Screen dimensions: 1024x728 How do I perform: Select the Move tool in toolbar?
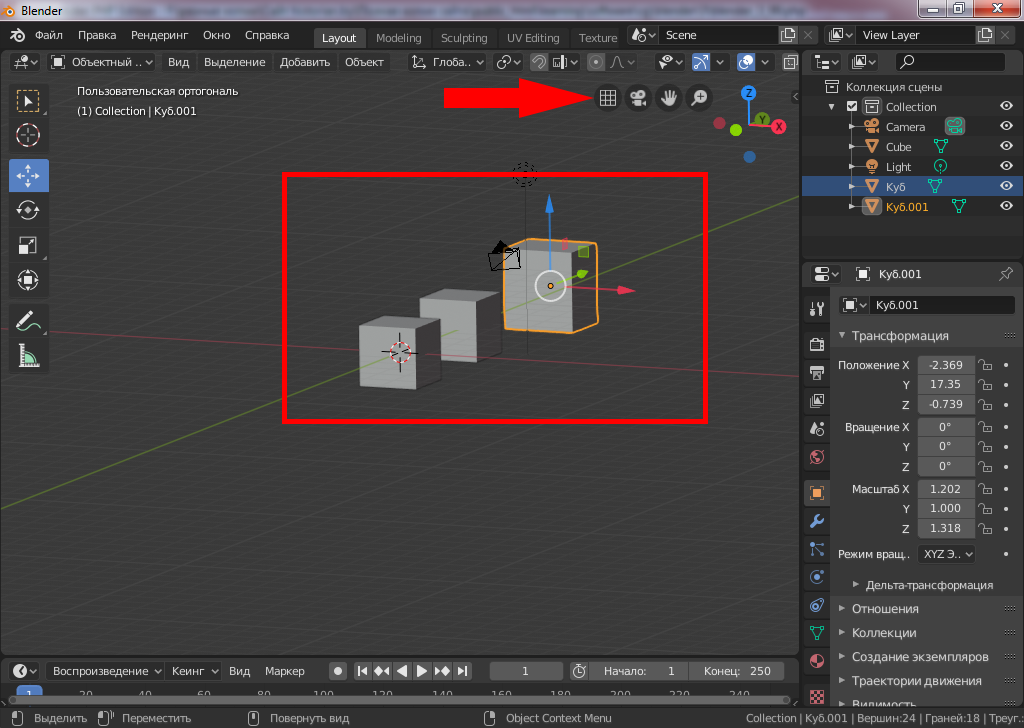(x=28, y=175)
